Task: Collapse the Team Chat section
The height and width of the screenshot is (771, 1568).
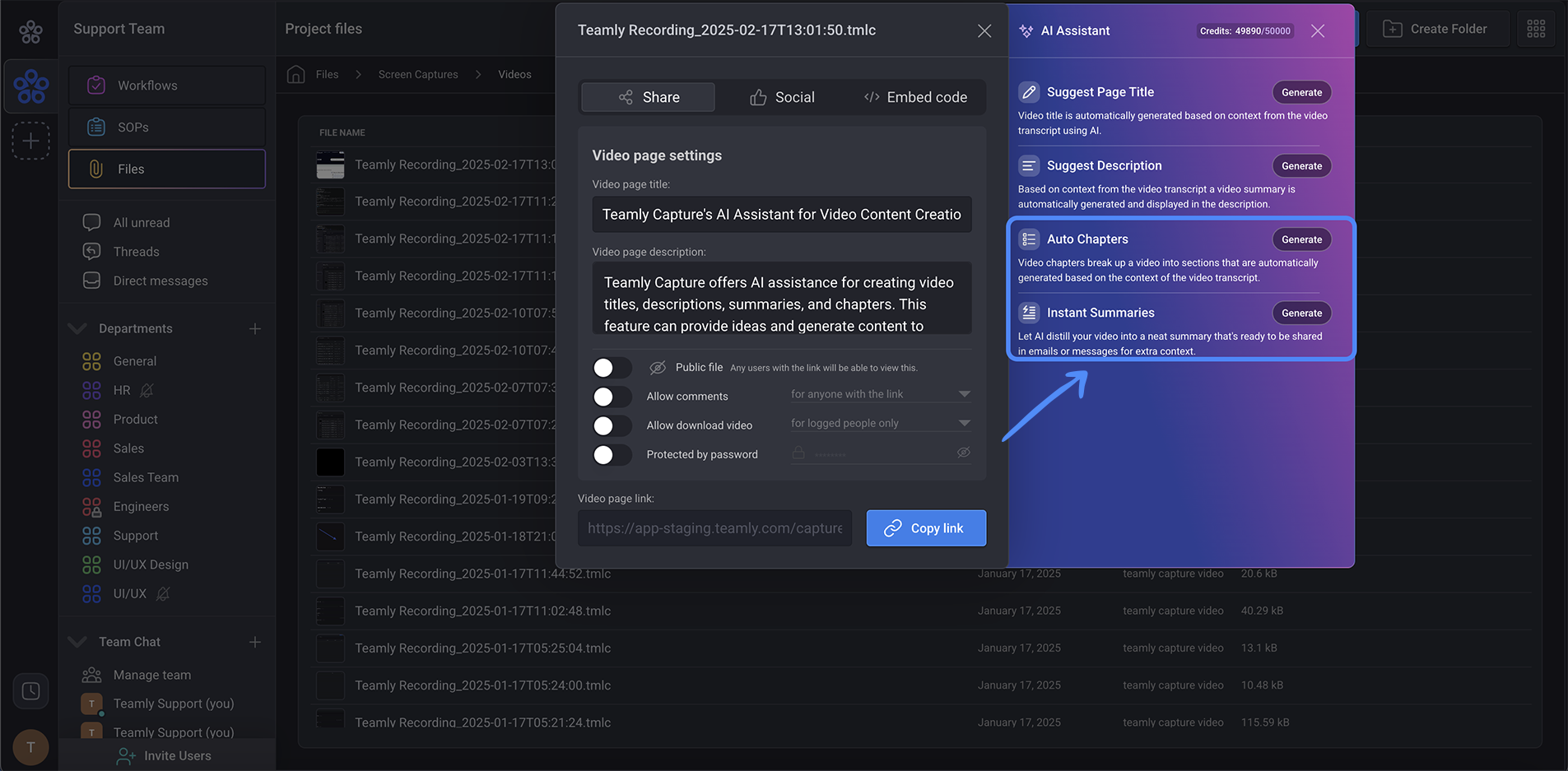Action: pos(77,642)
